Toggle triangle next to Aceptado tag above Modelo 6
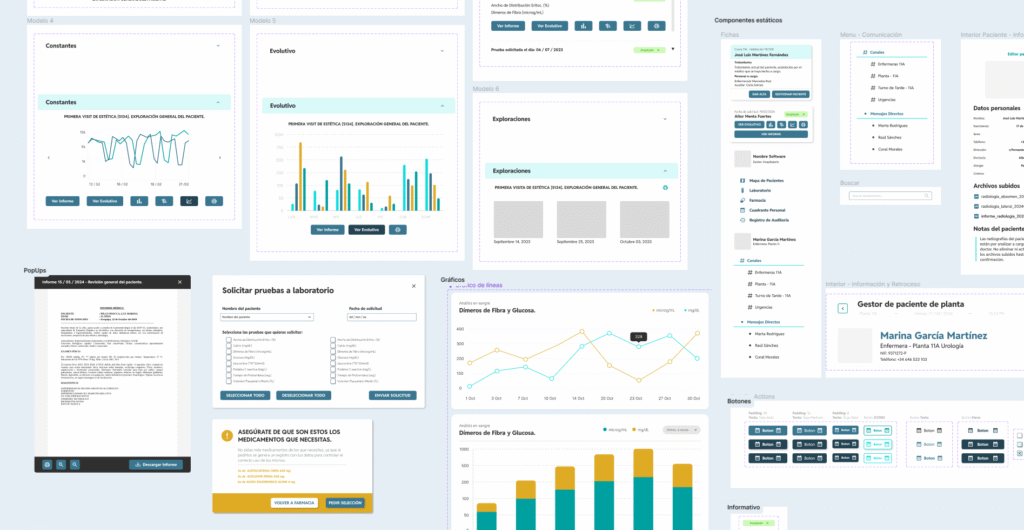Screen dimensions: 1024x530 pyautogui.click(x=672, y=49)
